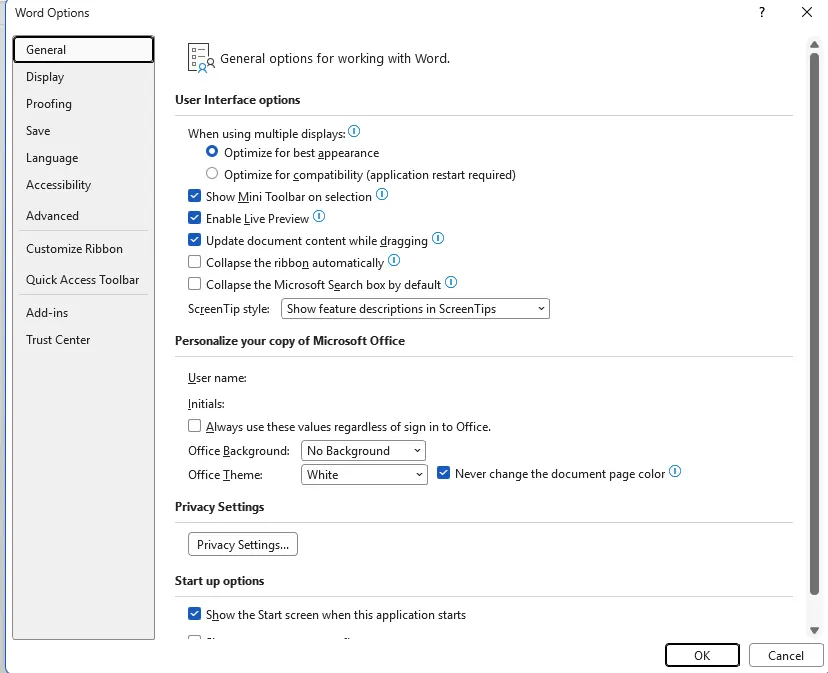
Task: Click the vertical scrollbar thumb
Action: coord(814,324)
